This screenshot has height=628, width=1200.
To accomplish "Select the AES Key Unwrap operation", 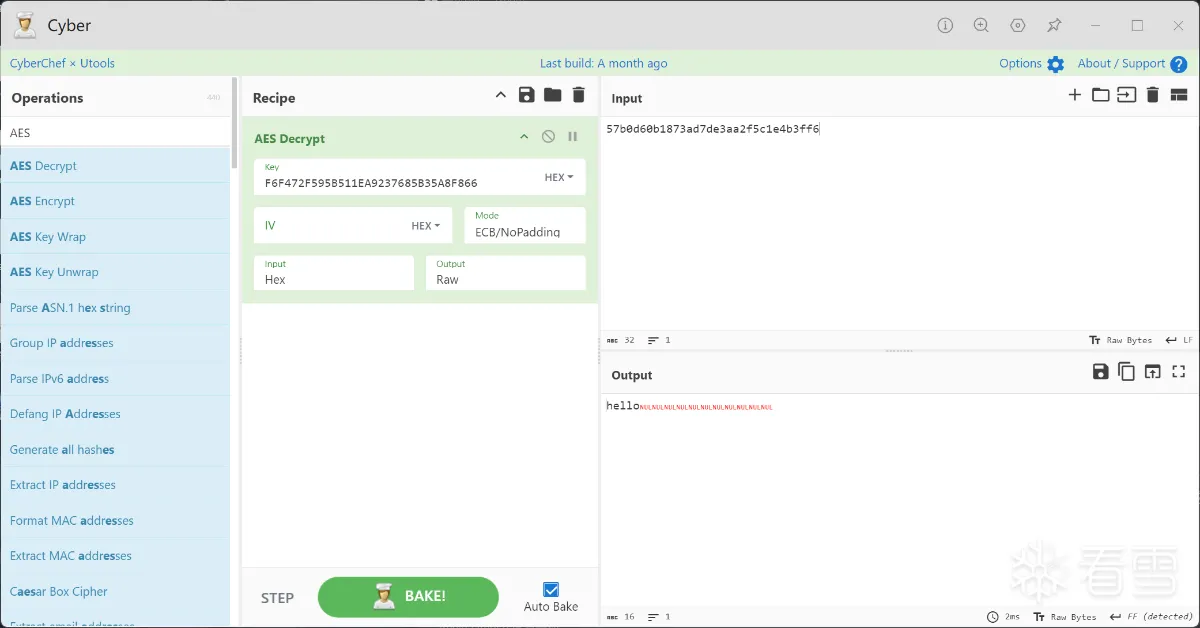I will click(115, 272).
